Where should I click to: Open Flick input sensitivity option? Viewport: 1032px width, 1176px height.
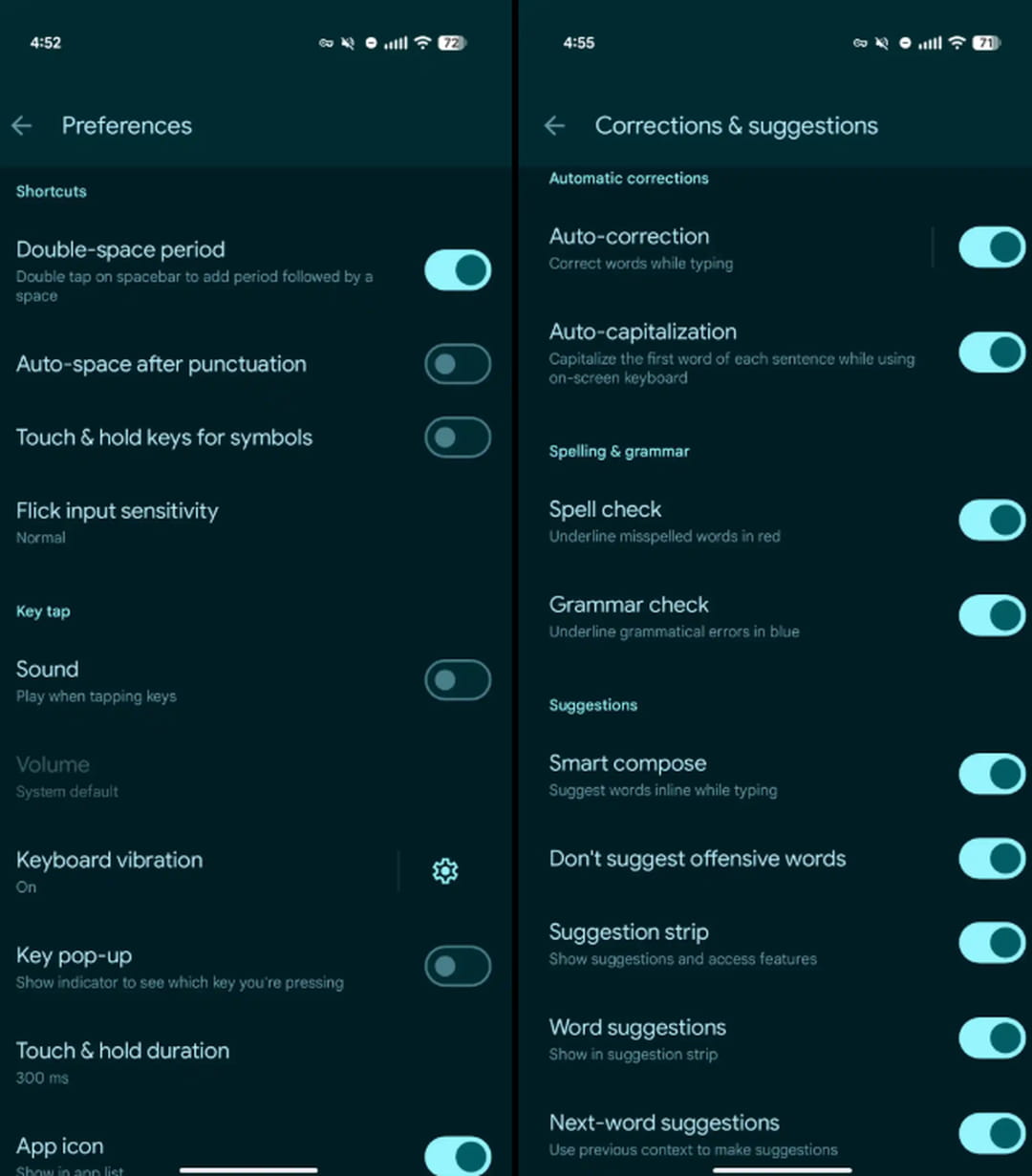coord(118,522)
